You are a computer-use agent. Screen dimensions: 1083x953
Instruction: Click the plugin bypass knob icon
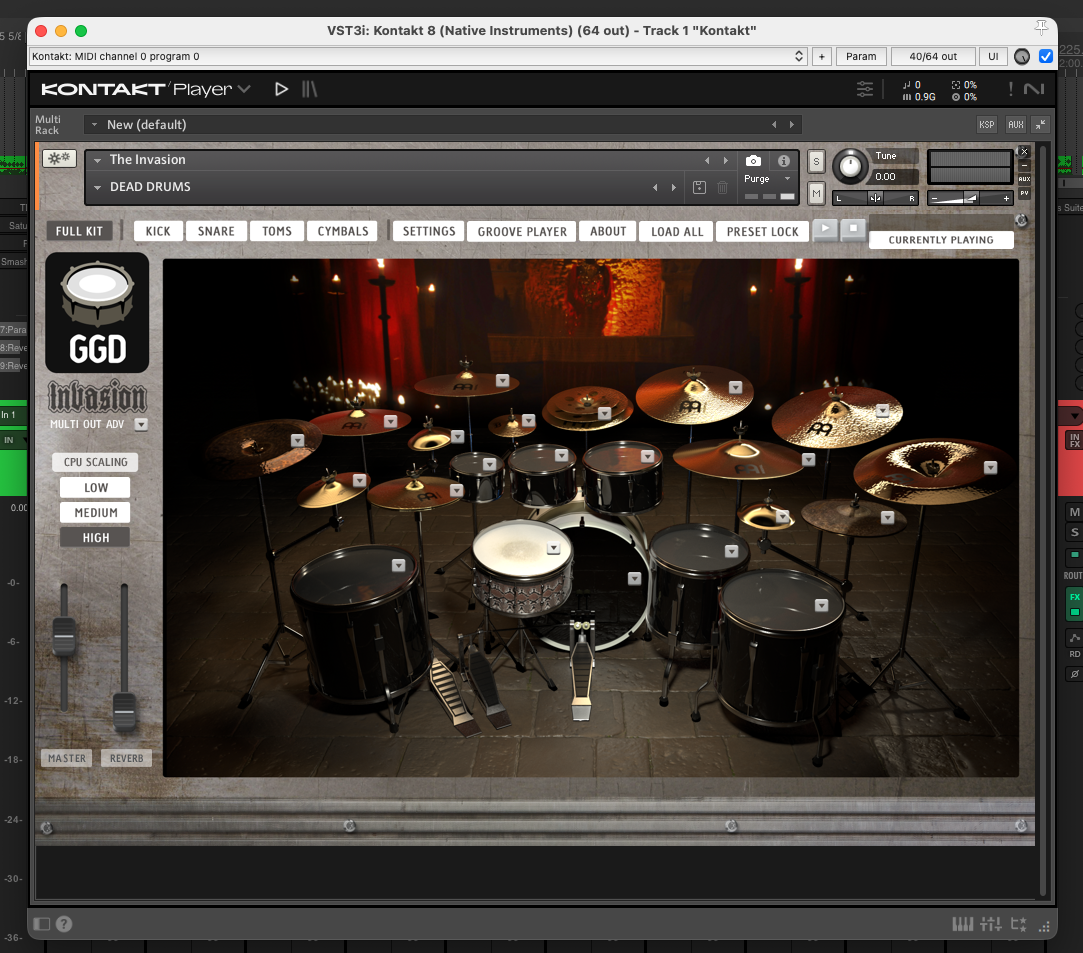pos(1022,57)
